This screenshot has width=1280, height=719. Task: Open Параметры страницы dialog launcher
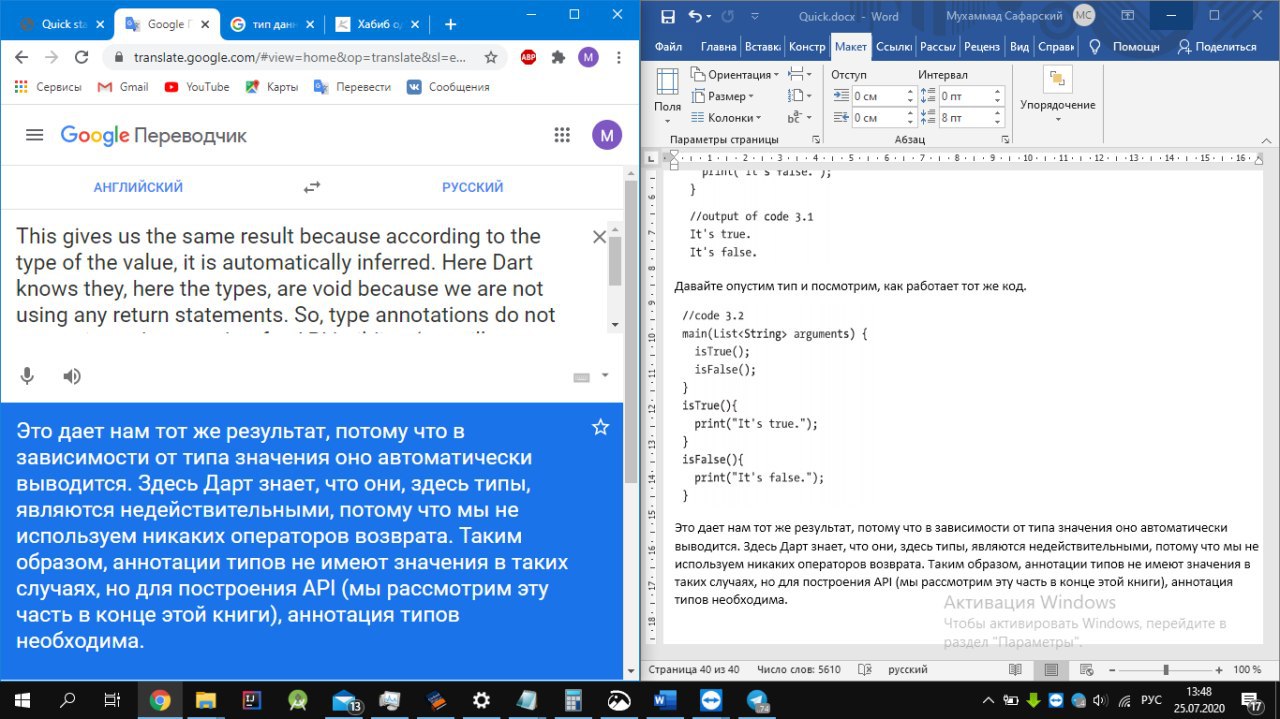816,140
